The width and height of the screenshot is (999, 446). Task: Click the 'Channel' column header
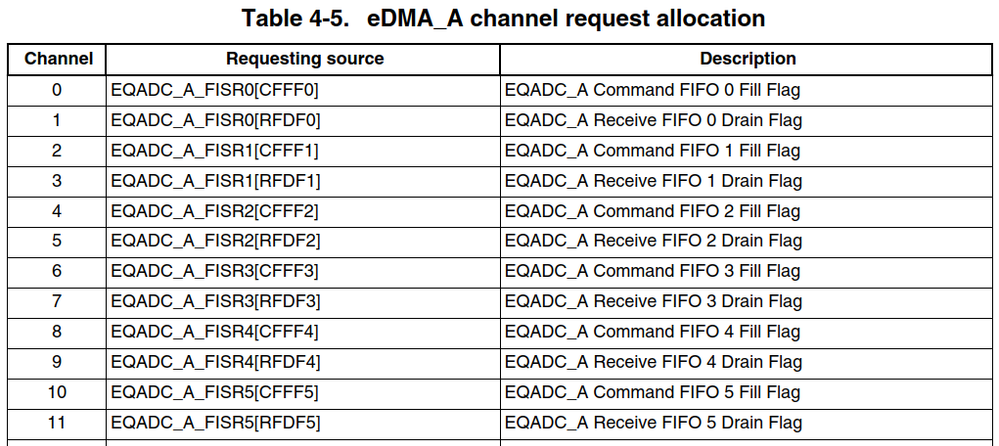pyautogui.click(x=58, y=60)
